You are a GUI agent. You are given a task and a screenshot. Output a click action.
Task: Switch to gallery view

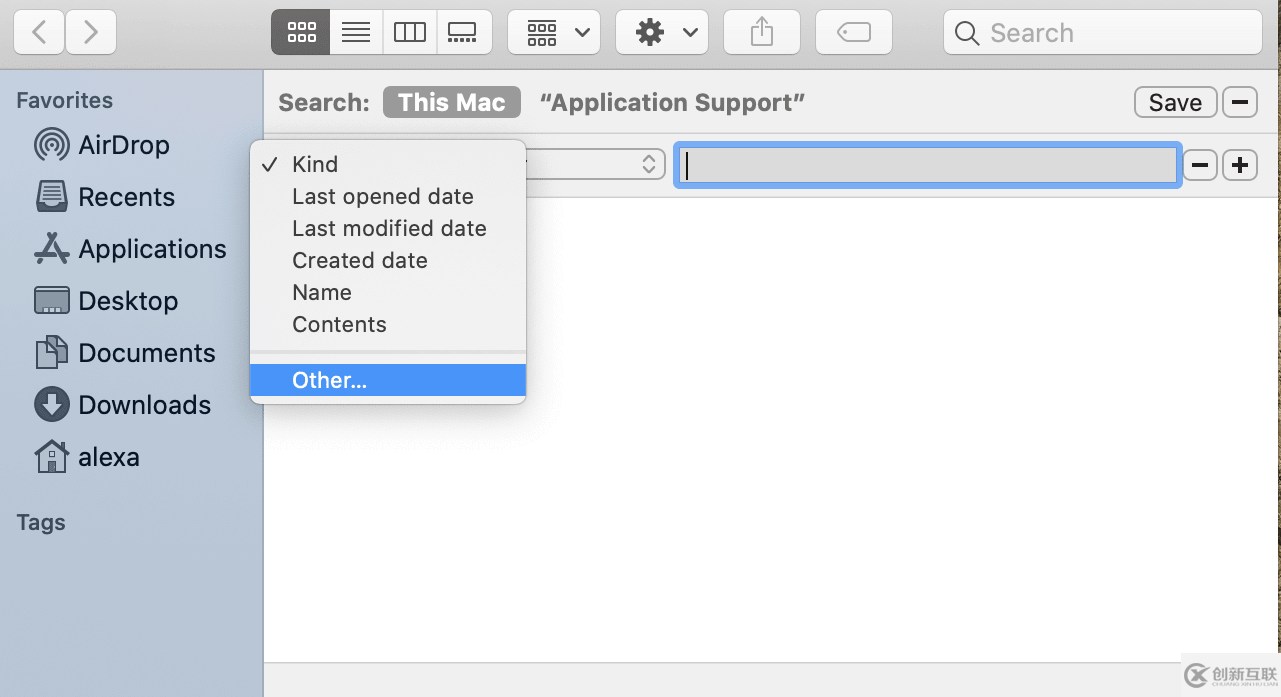tap(464, 33)
